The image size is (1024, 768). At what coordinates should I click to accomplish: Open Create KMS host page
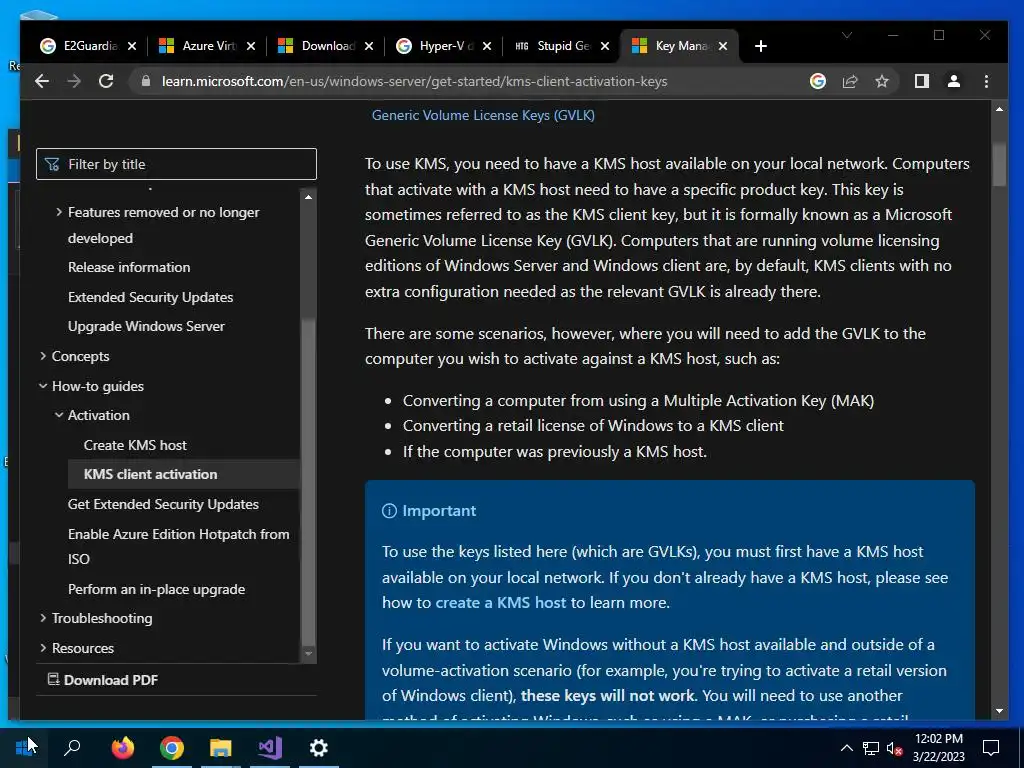135,445
